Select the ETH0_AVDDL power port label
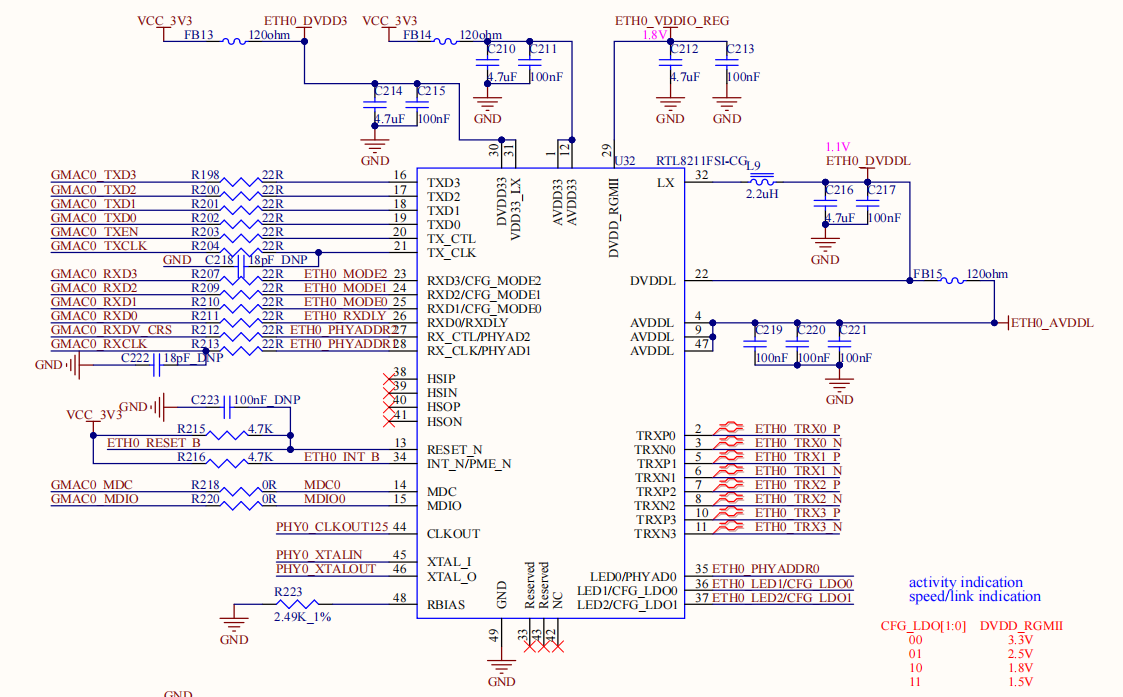 coord(1052,323)
